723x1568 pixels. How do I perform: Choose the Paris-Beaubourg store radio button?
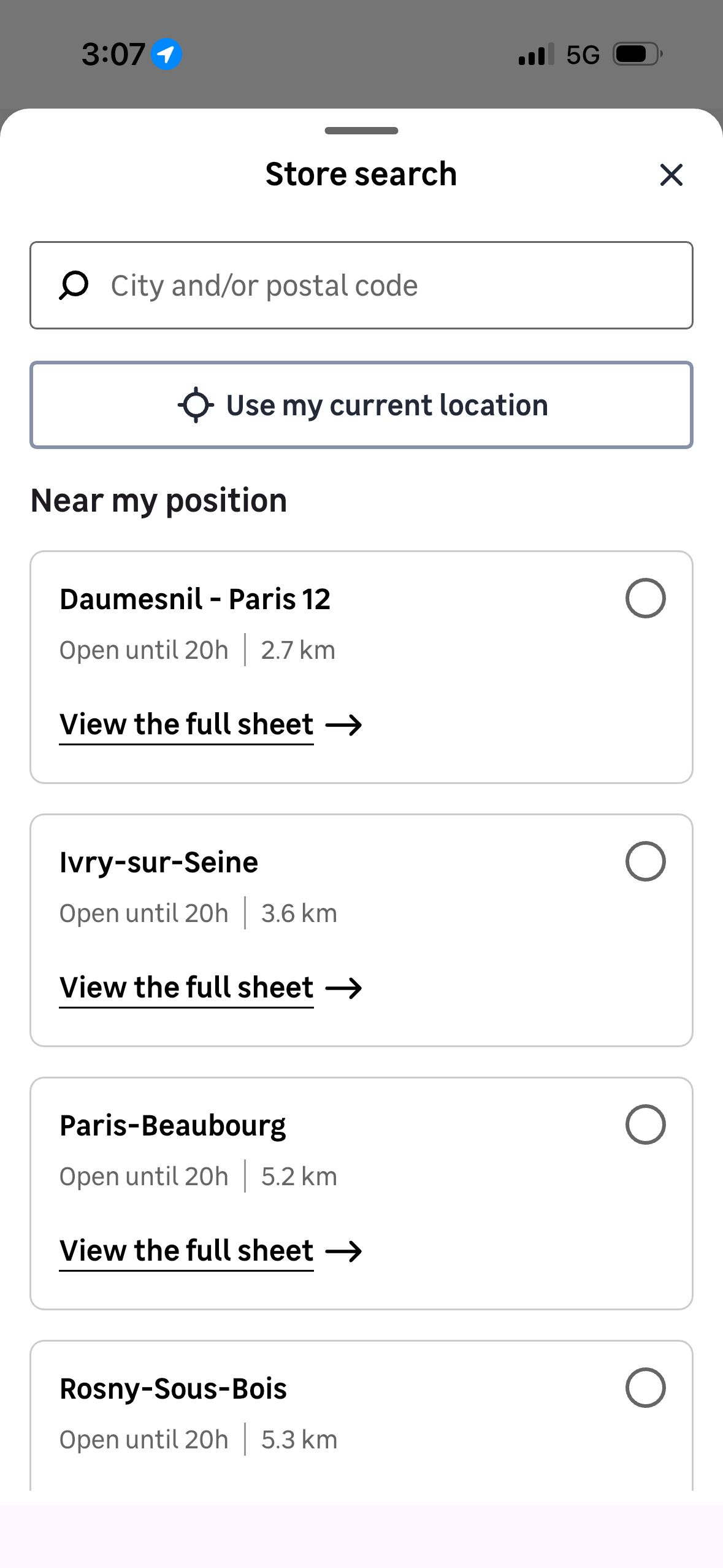pyautogui.click(x=645, y=1124)
